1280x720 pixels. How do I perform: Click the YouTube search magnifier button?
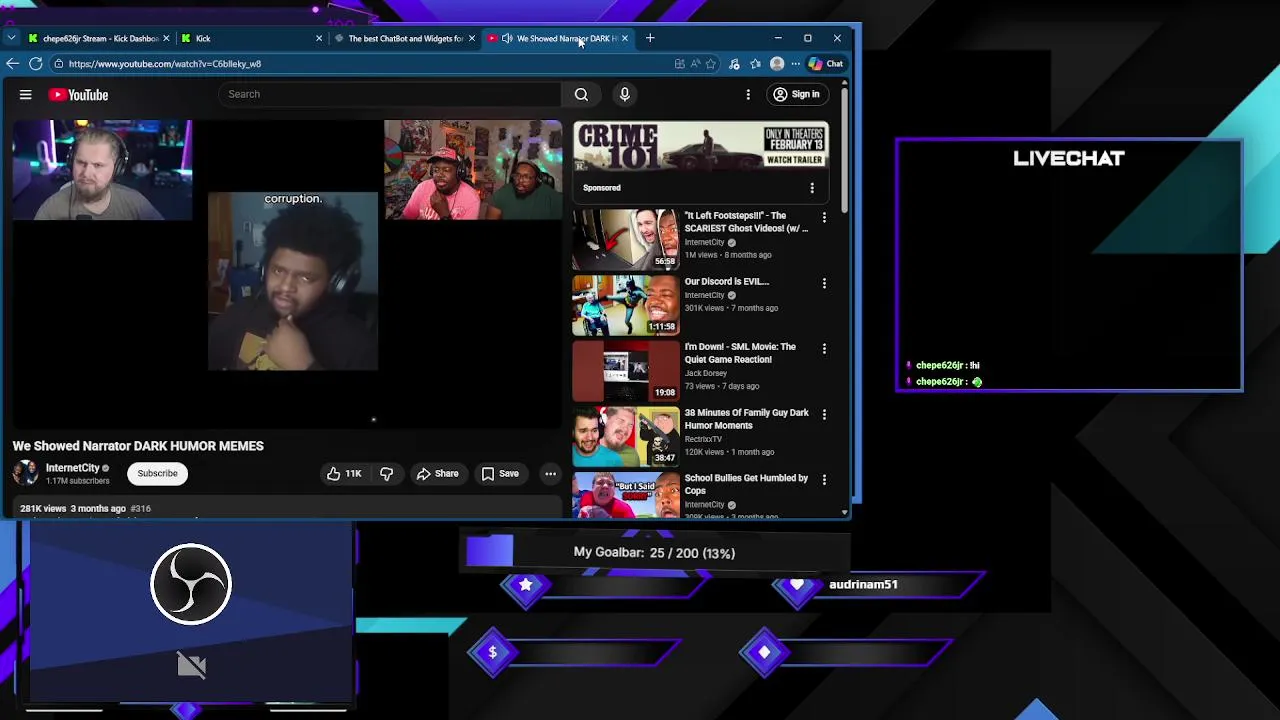(x=581, y=94)
